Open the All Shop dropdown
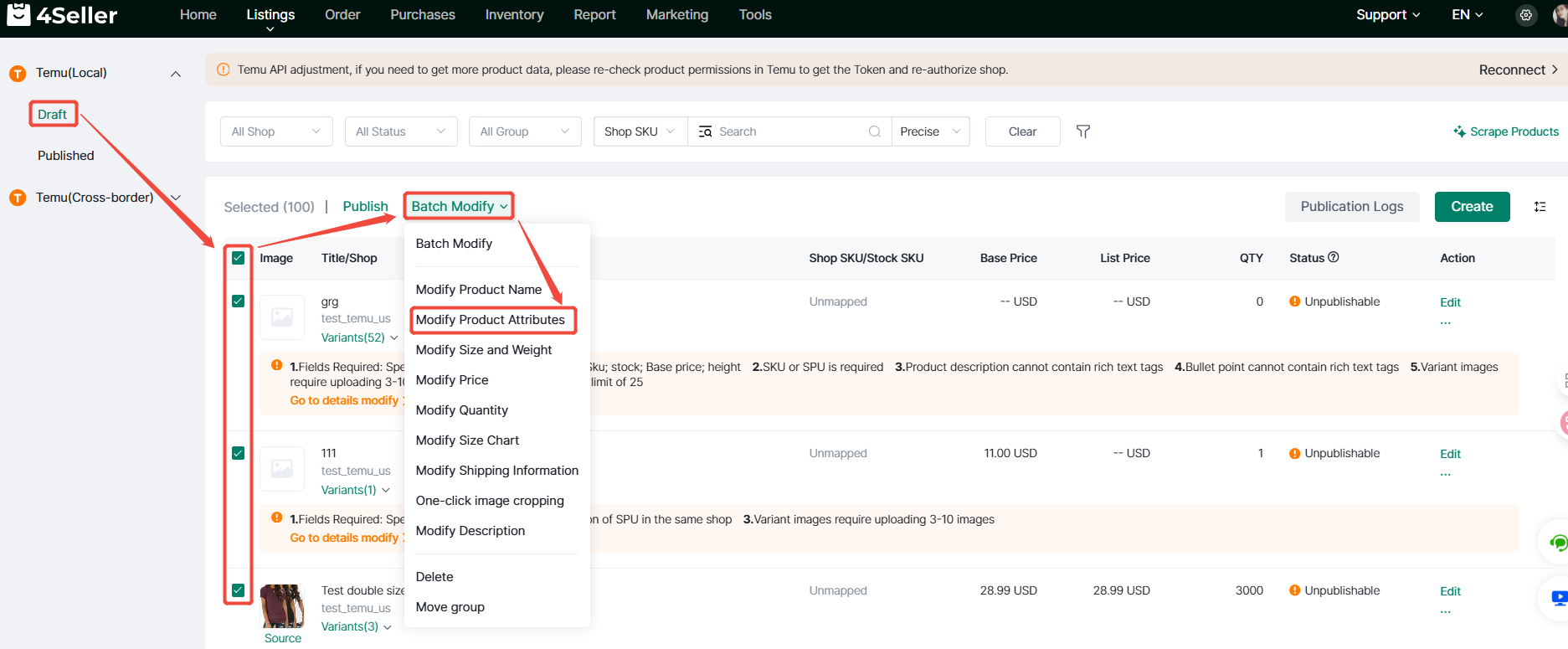The image size is (1568, 649). (x=276, y=131)
